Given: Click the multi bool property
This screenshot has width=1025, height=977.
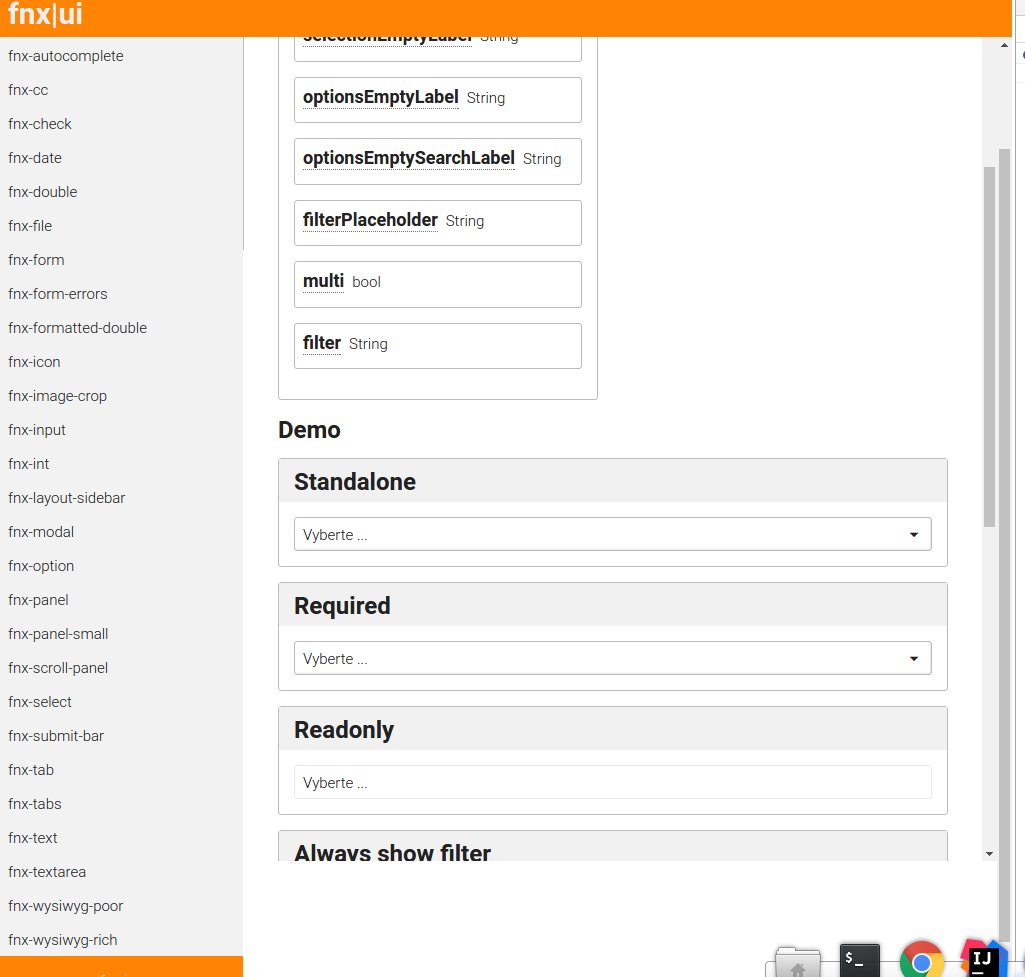Looking at the screenshot, I should (437, 284).
